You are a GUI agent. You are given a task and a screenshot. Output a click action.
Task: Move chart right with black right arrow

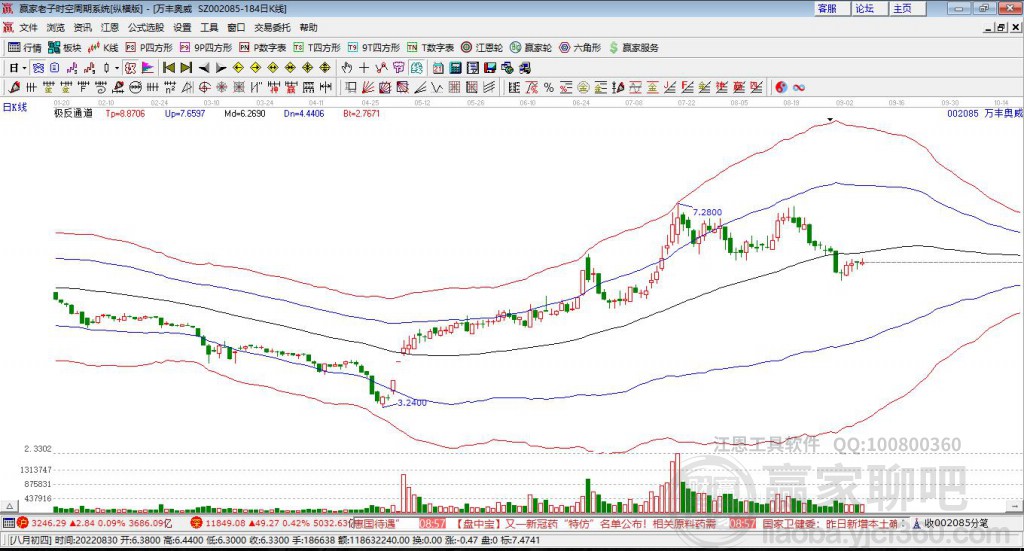(x=221, y=68)
